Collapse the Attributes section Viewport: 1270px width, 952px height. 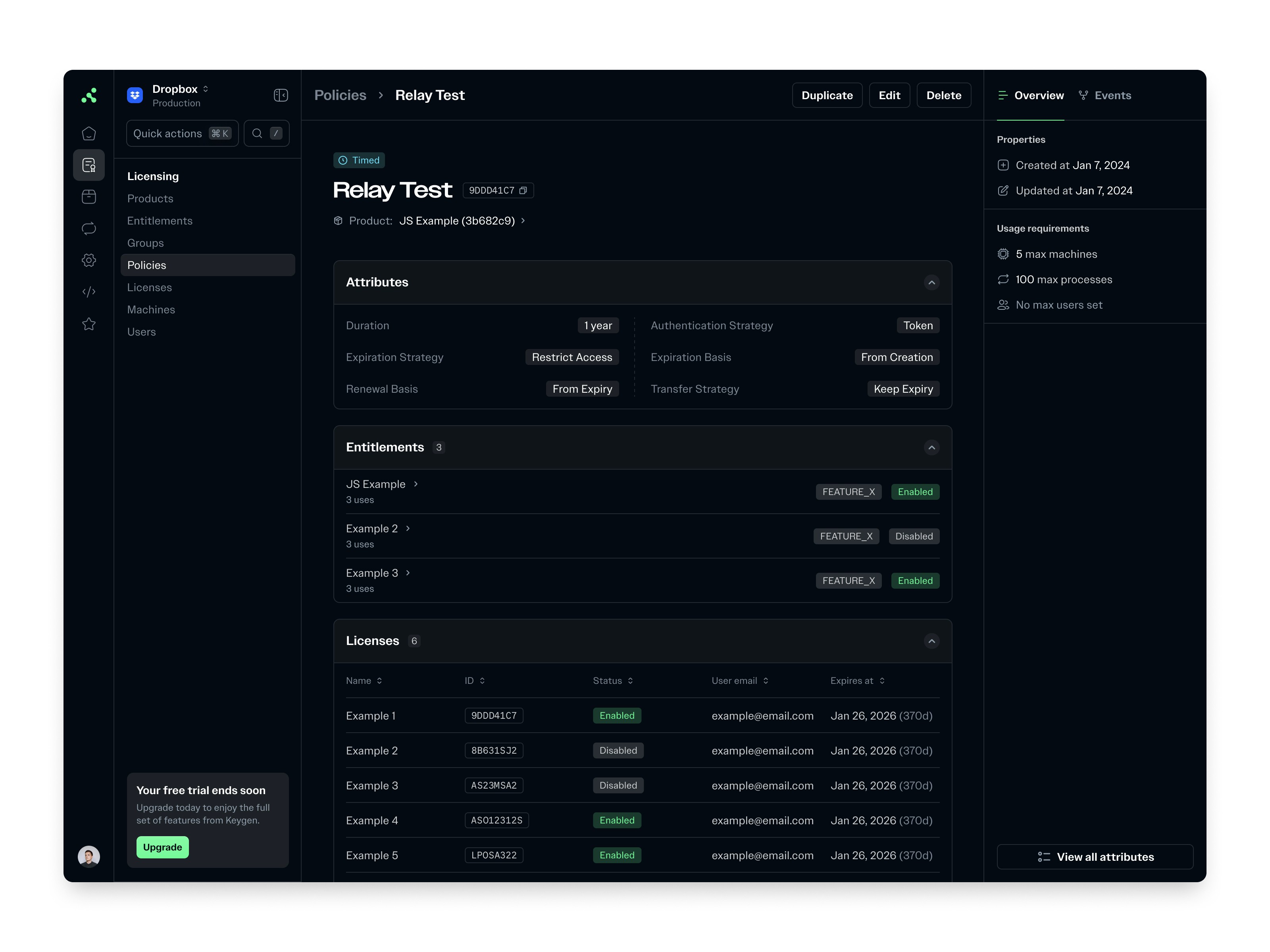(x=932, y=282)
